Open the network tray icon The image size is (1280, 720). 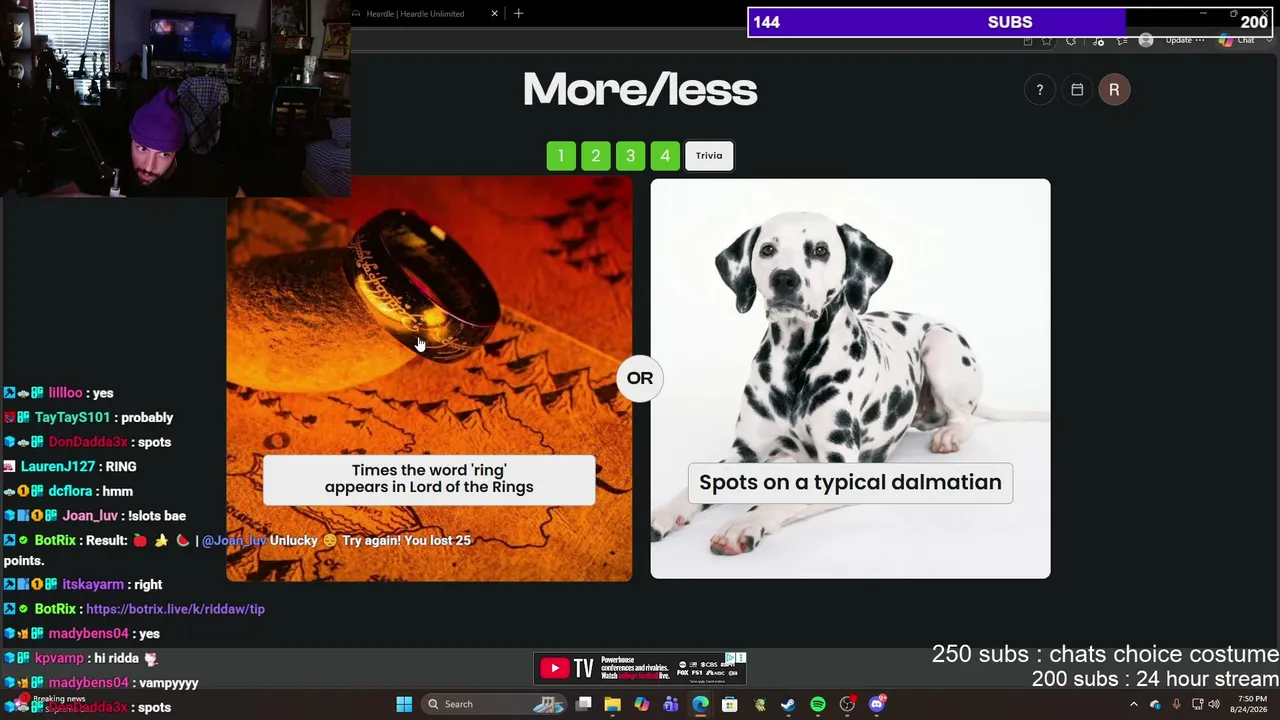click(x=1197, y=704)
